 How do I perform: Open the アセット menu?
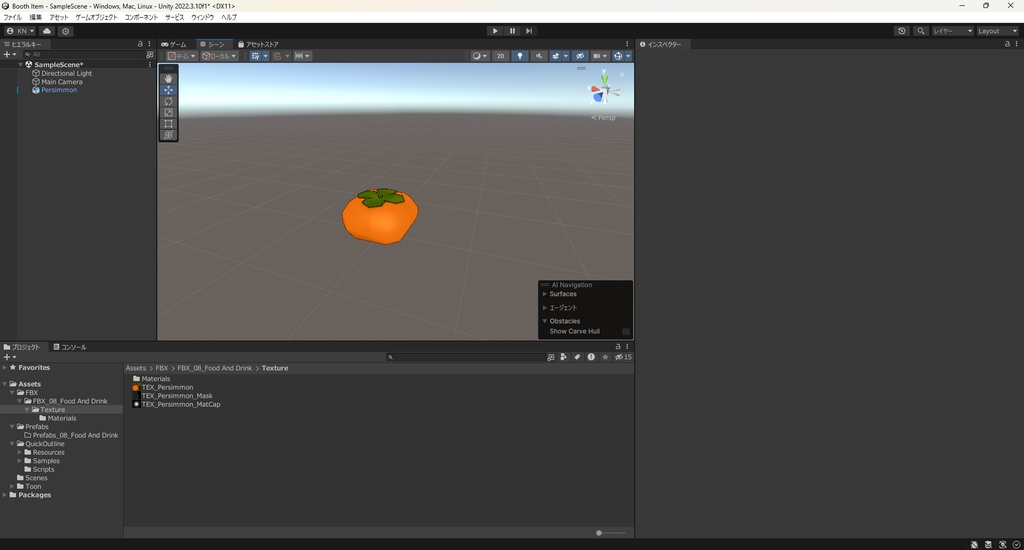click(59, 17)
